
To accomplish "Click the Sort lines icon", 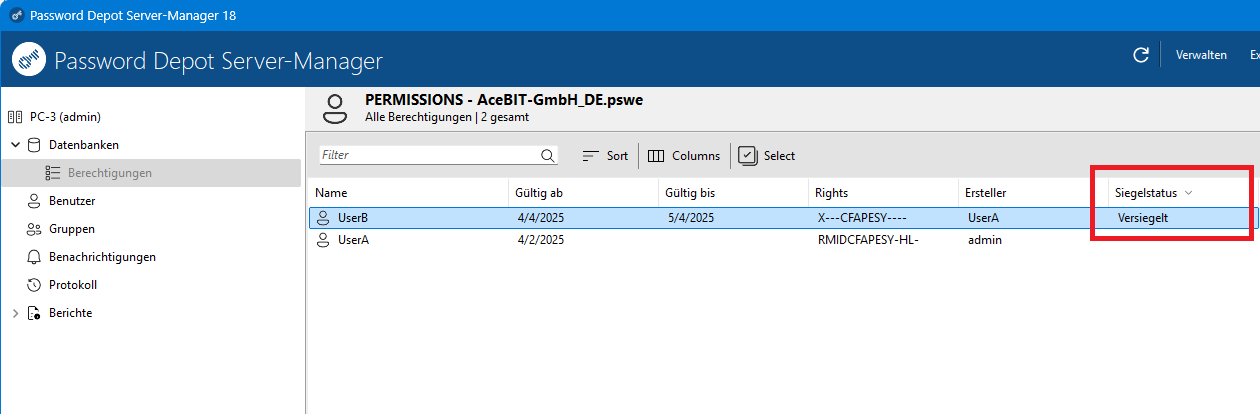I will tap(590, 156).
